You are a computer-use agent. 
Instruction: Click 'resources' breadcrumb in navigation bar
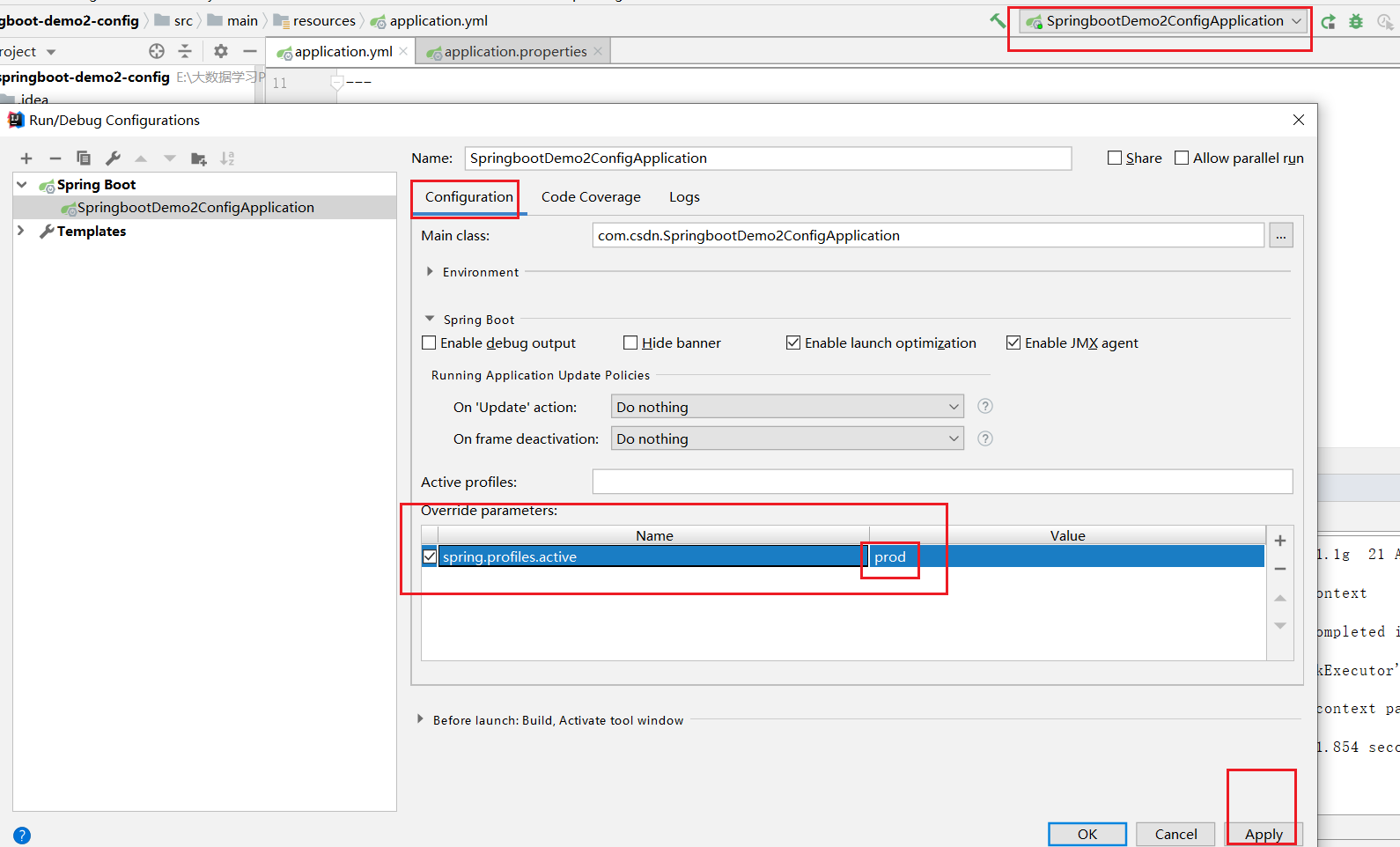tap(314, 20)
